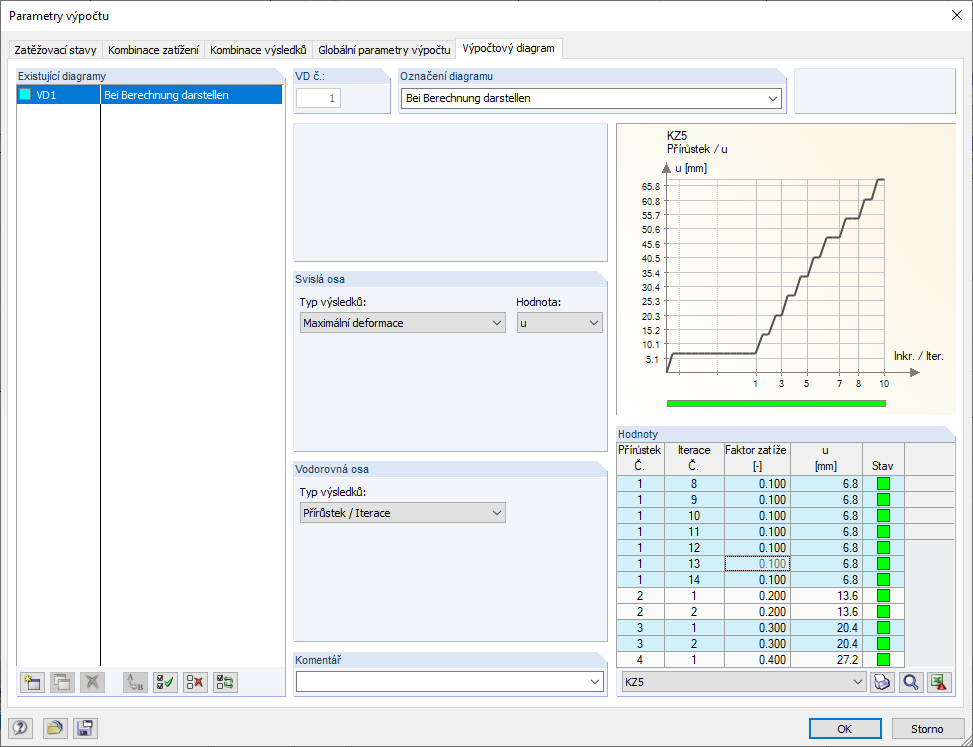Export the values table to Excel
The image size is (973, 747).
[939, 682]
